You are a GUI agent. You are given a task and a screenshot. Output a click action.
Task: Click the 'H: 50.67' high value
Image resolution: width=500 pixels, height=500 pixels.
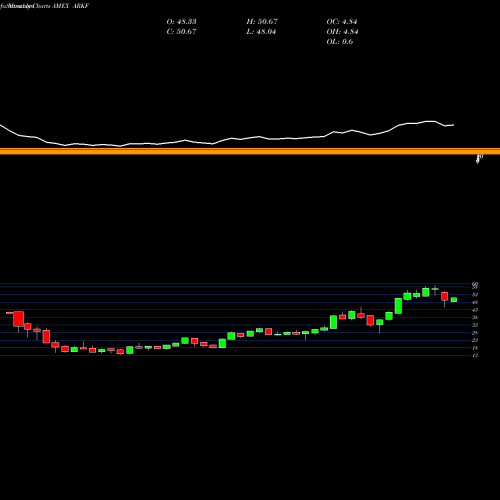click(x=262, y=22)
